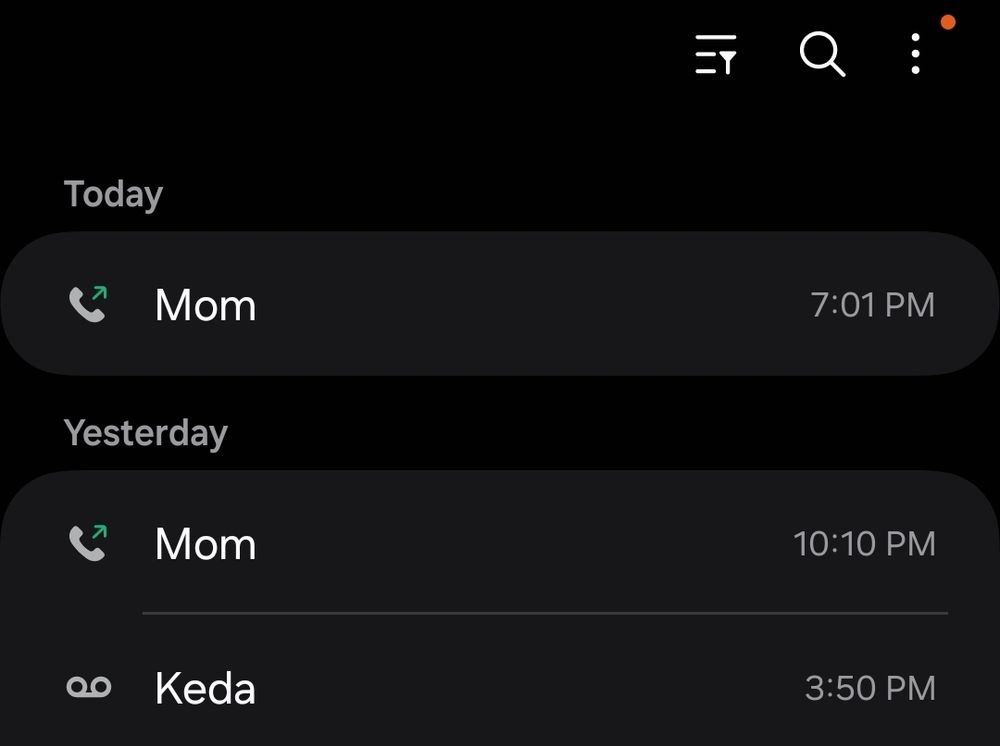Tap the search magnifier icon
The height and width of the screenshot is (746, 1000).
822,54
